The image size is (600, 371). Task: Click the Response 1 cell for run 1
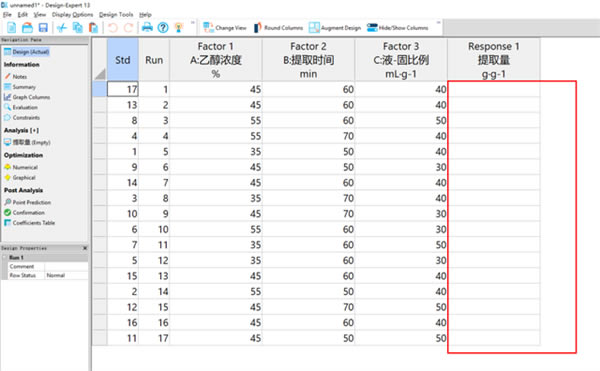tap(494, 89)
